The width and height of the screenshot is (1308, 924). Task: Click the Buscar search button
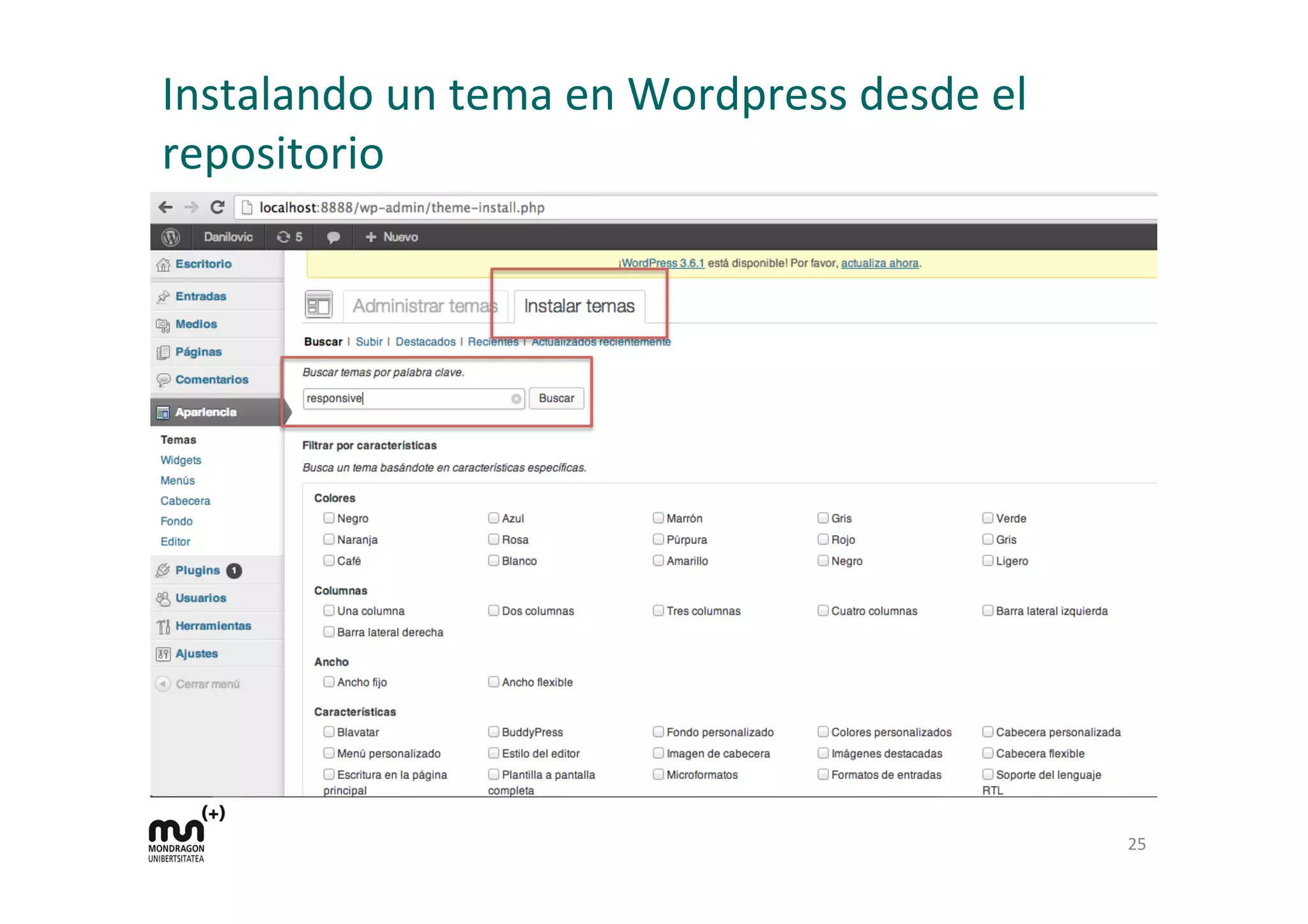[x=556, y=398]
